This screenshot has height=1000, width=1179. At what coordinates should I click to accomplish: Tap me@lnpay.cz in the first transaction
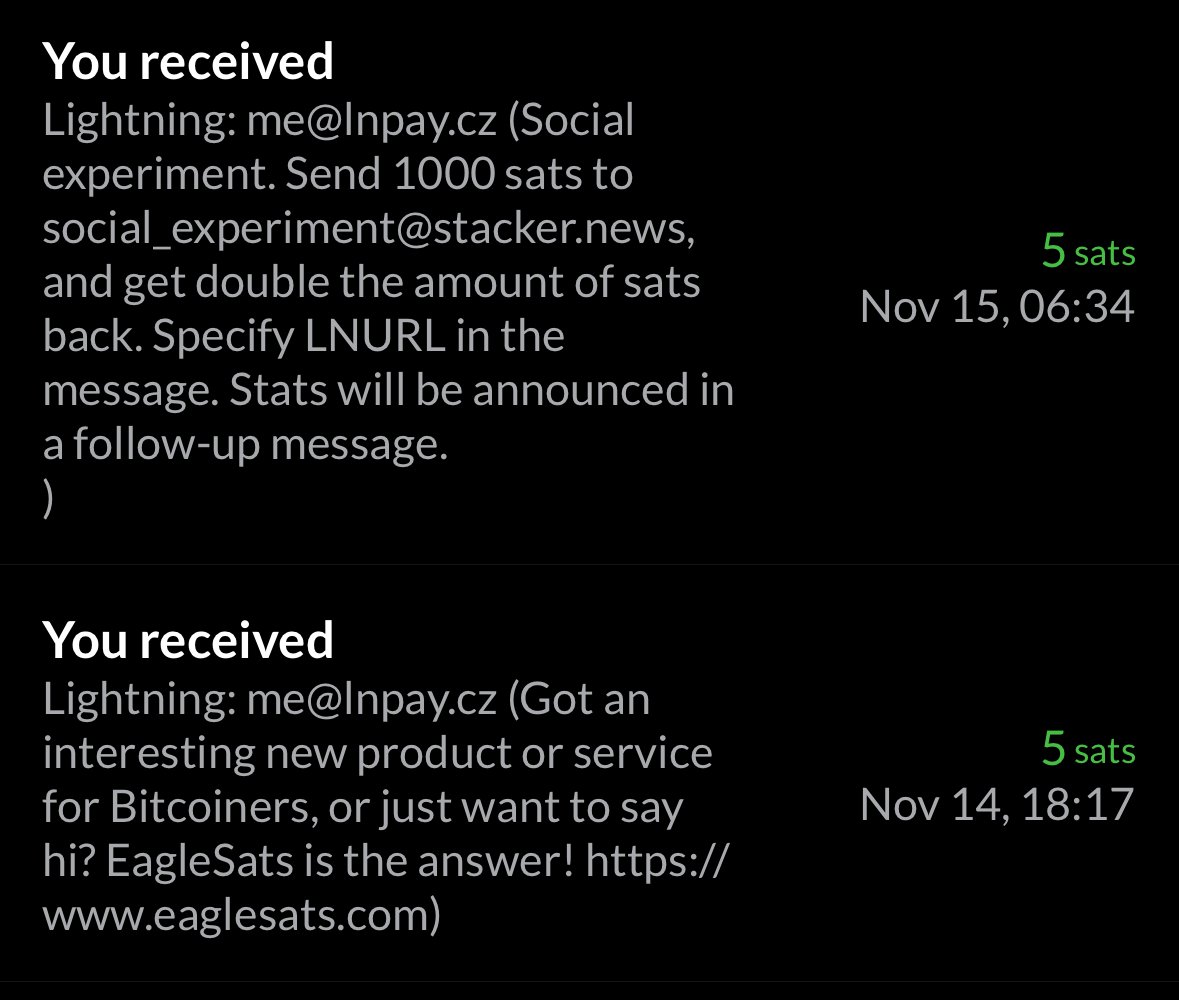(371, 120)
